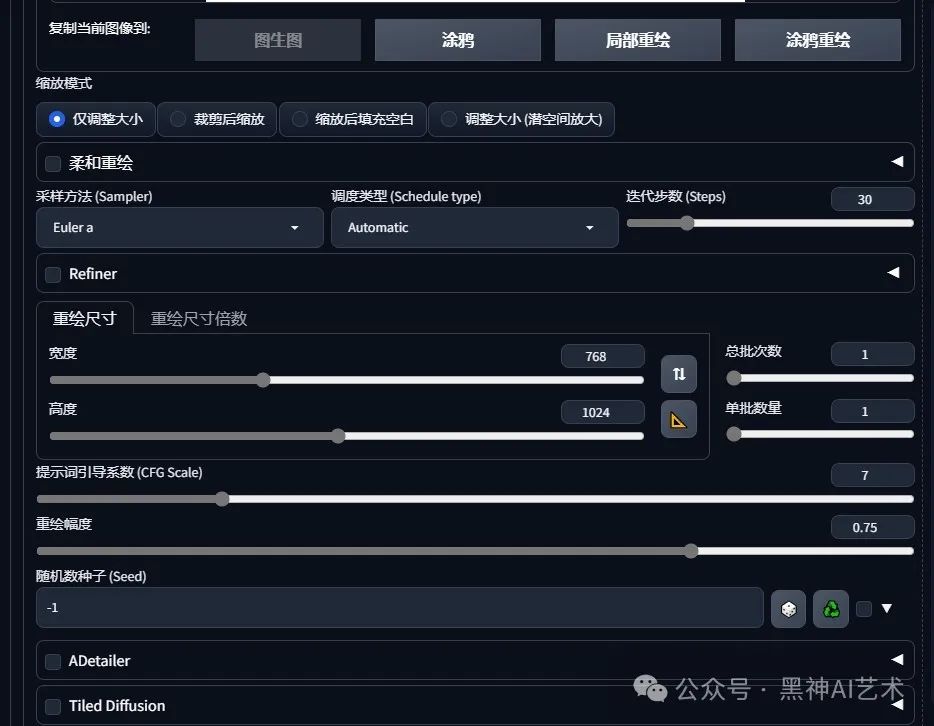
Task: Expand extra seed options with the down triangle
Action: coord(887,608)
